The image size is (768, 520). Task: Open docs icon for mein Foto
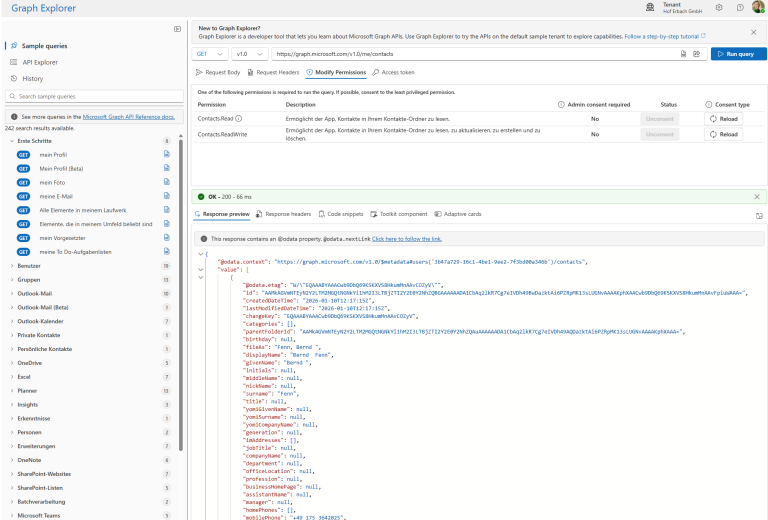167,182
